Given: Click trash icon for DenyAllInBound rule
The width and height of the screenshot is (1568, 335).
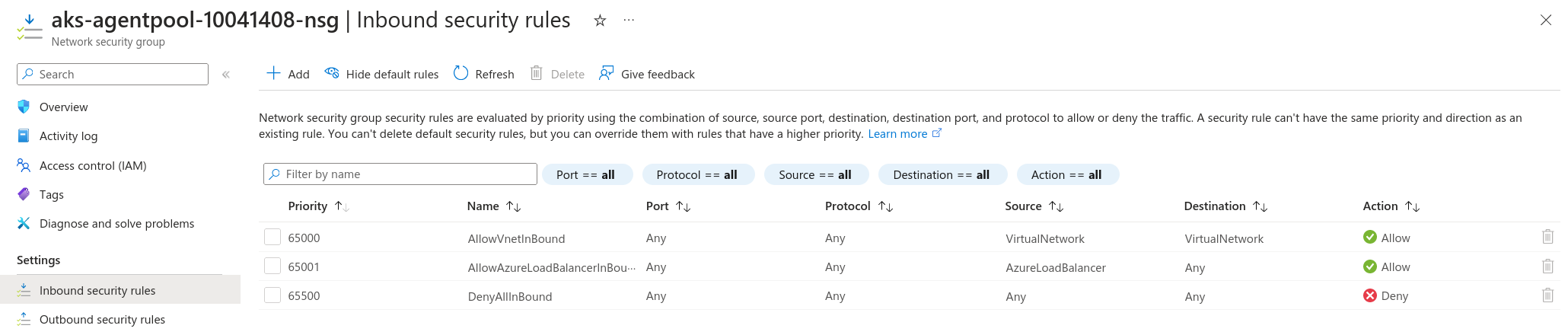Looking at the screenshot, I should tap(1547, 295).
